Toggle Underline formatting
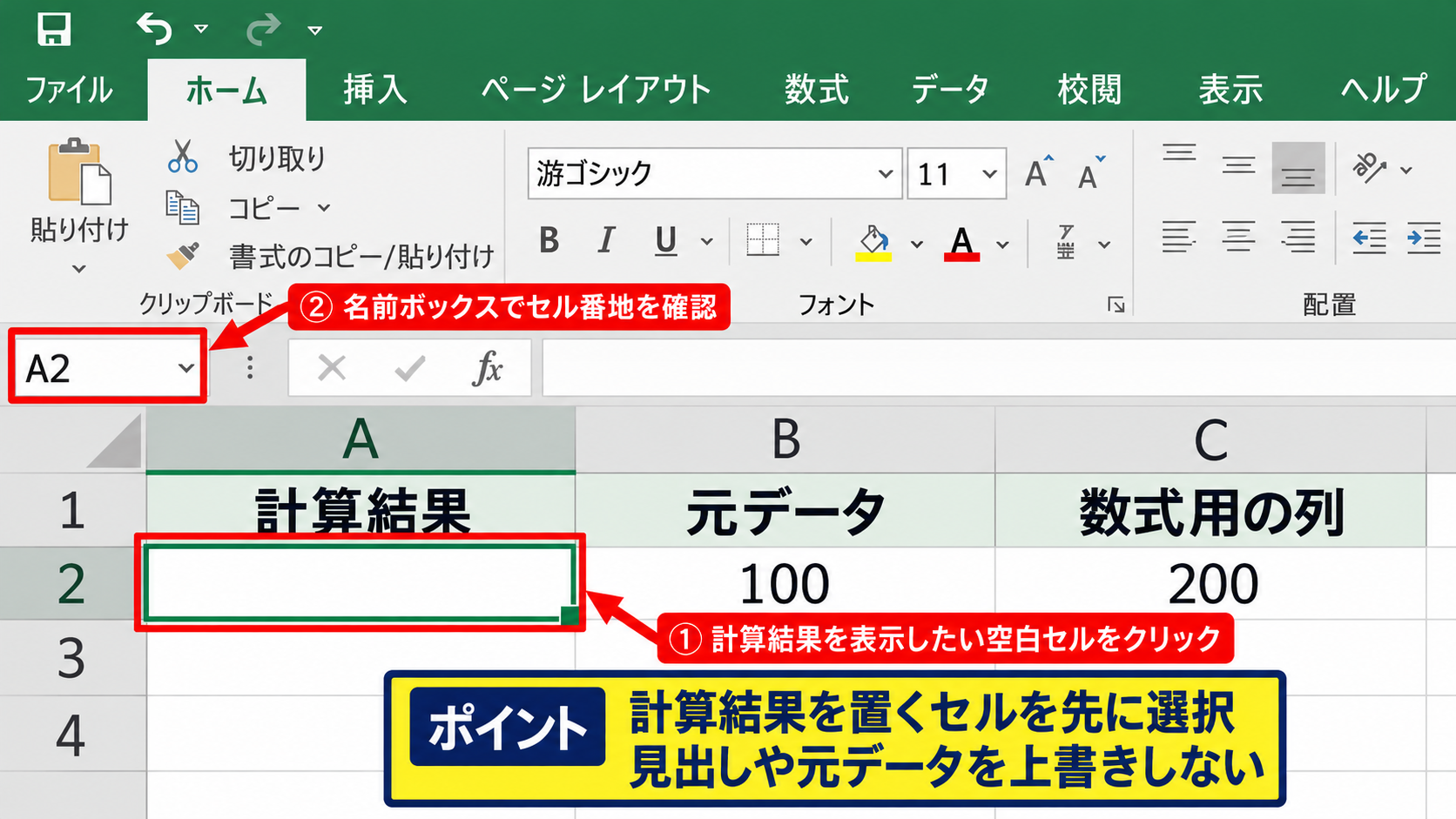The image size is (1456, 819). (665, 241)
